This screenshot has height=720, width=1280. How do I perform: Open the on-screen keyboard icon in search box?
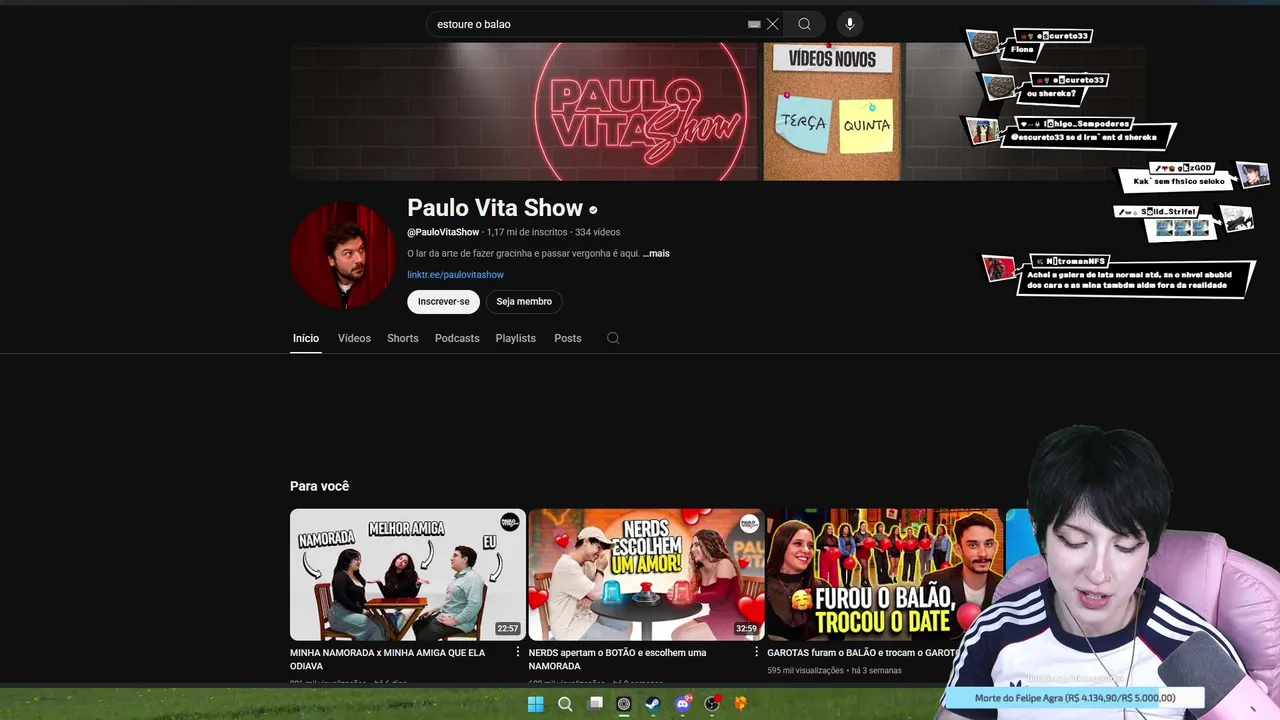(x=754, y=24)
